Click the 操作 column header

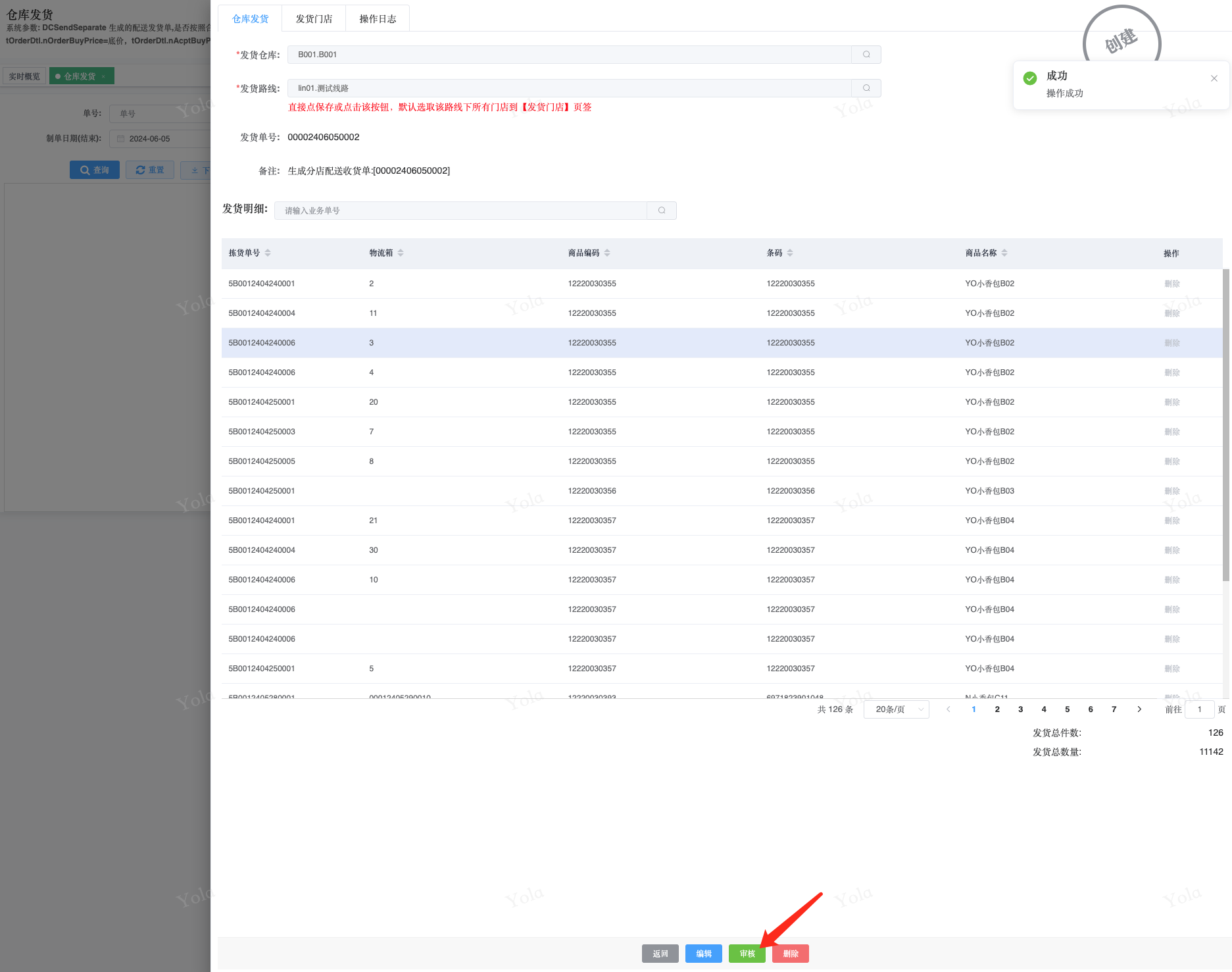1171,253
